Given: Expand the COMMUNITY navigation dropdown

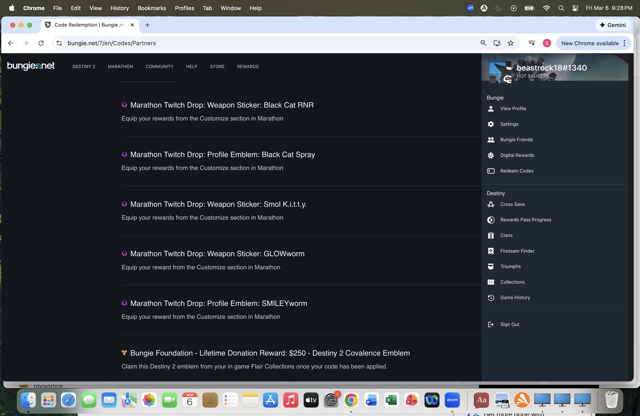Looking at the screenshot, I should point(159,67).
